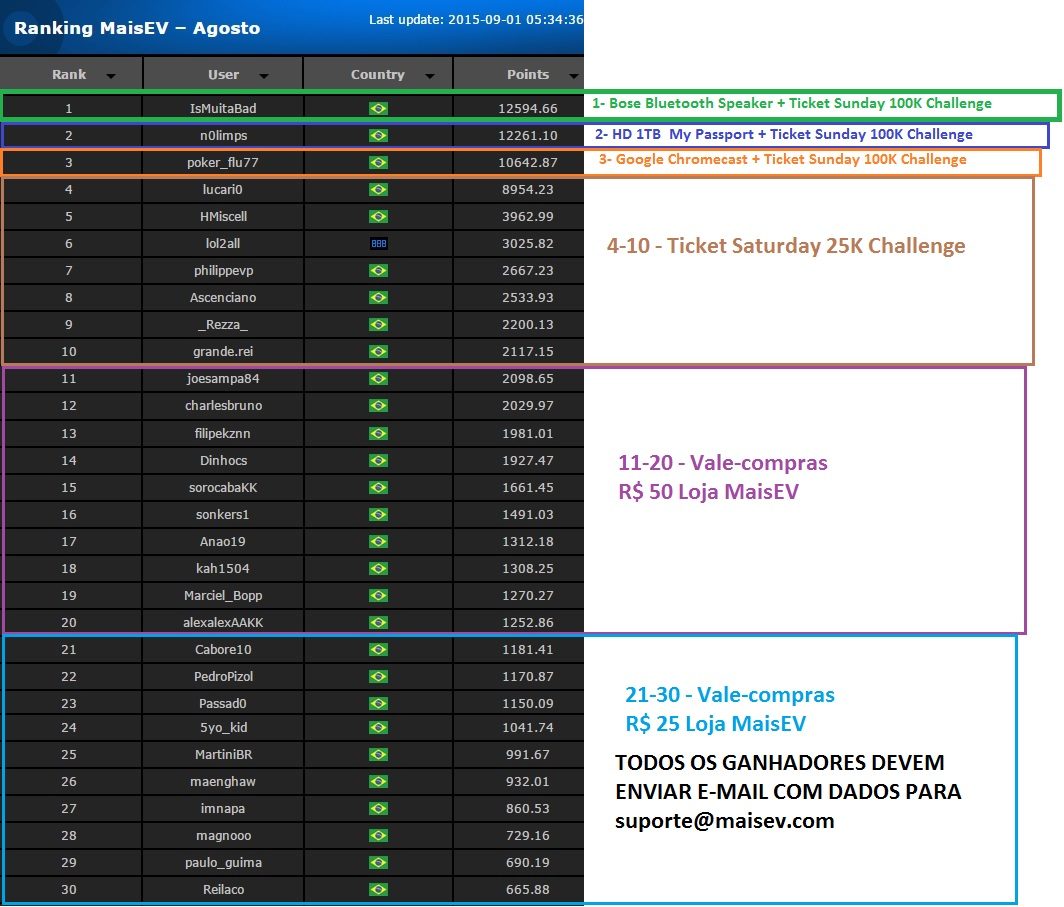Click username Passad0
The image size is (1064, 907).
click(223, 703)
